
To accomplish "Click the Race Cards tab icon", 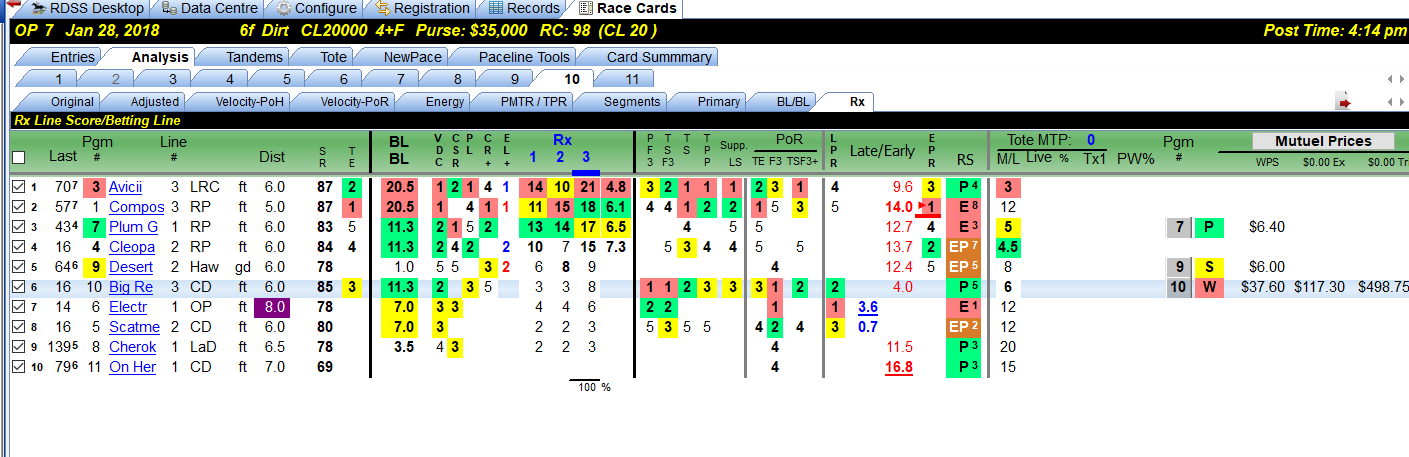I will [586, 8].
